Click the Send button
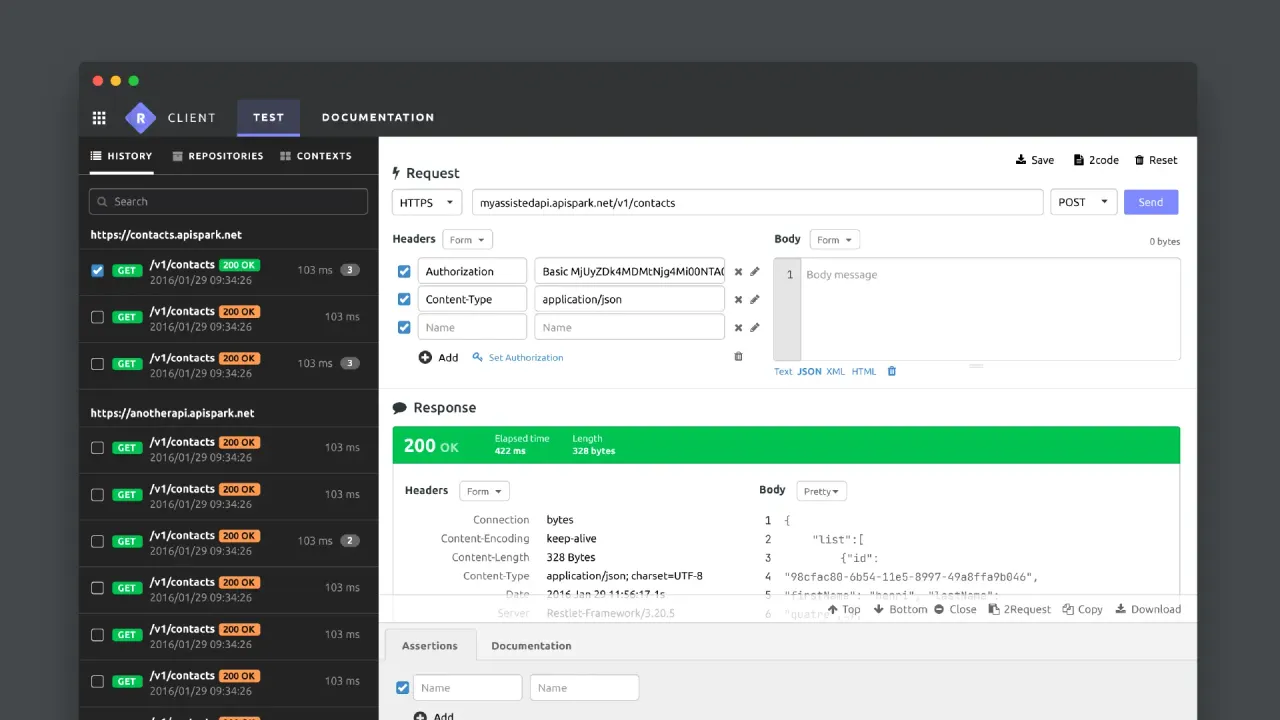 pyautogui.click(x=1150, y=203)
